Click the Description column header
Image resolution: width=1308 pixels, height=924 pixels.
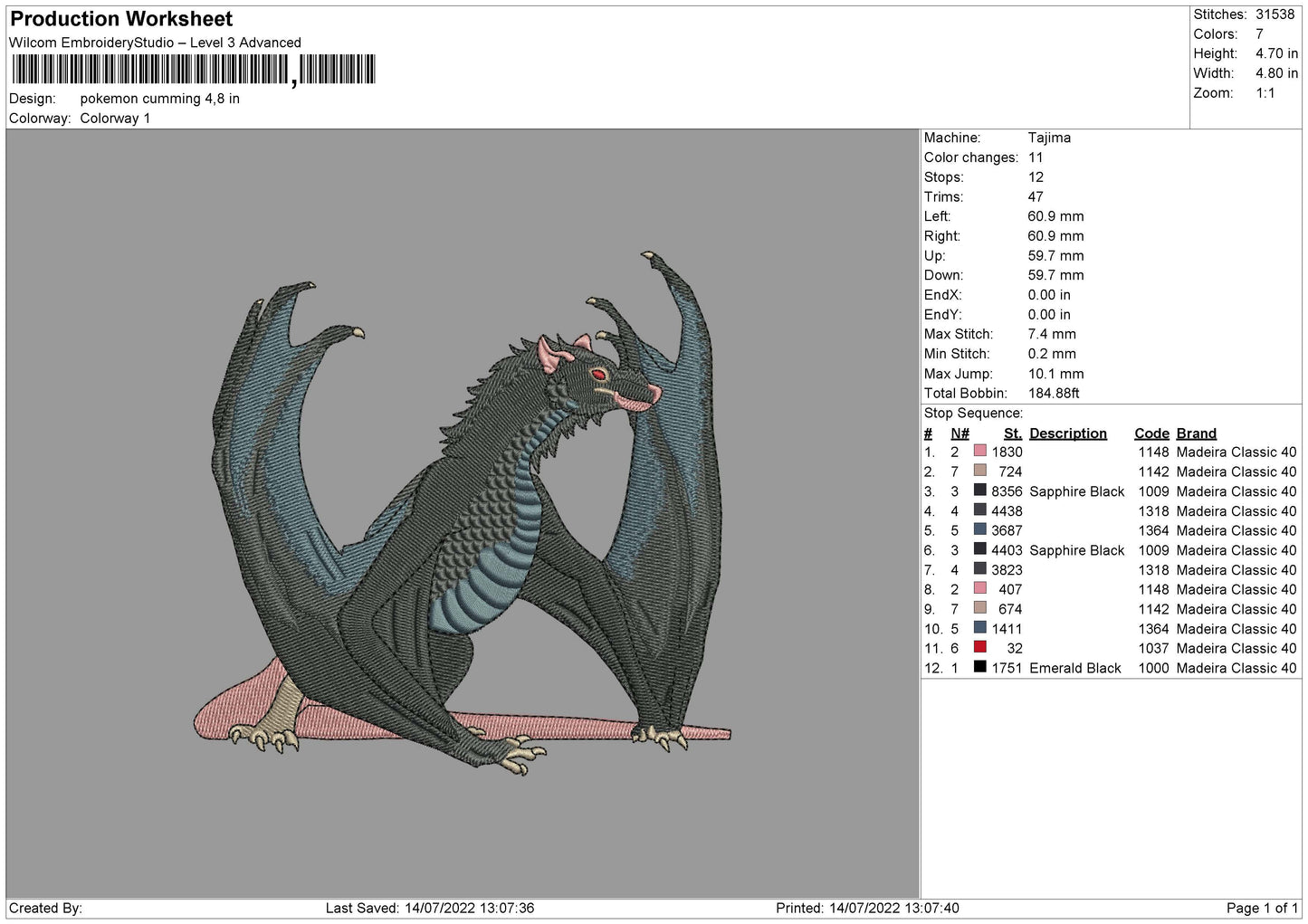[x=1068, y=433]
